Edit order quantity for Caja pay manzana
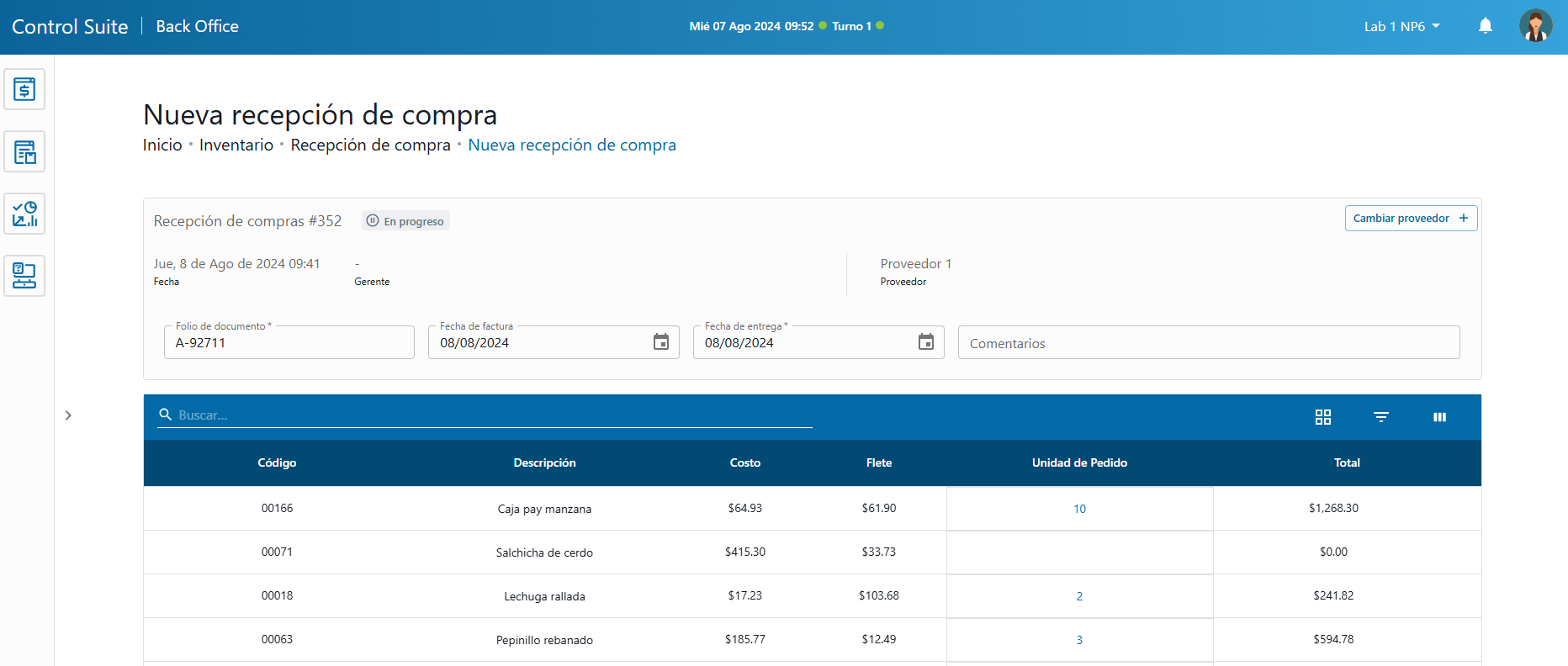This screenshot has width=1568, height=666. pyautogui.click(x=1079, y=509)
